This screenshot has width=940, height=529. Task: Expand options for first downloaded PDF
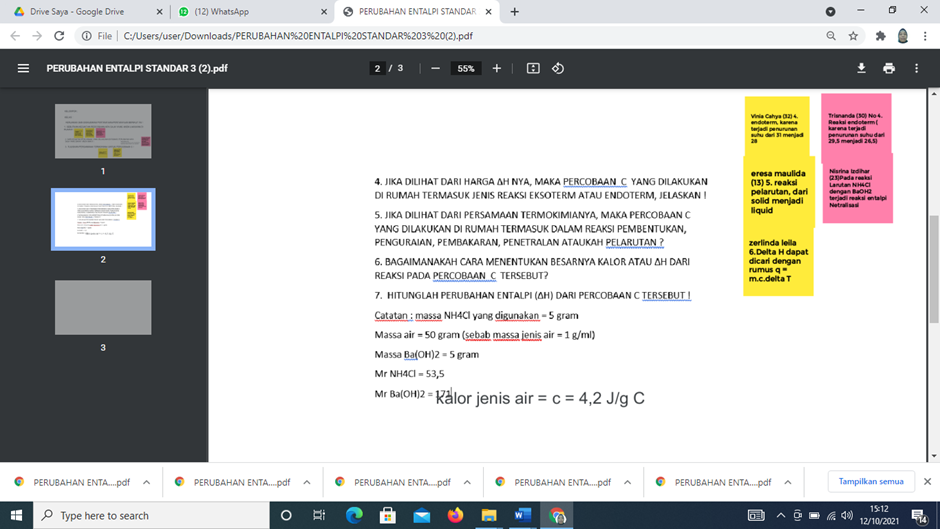pos(147,482)
